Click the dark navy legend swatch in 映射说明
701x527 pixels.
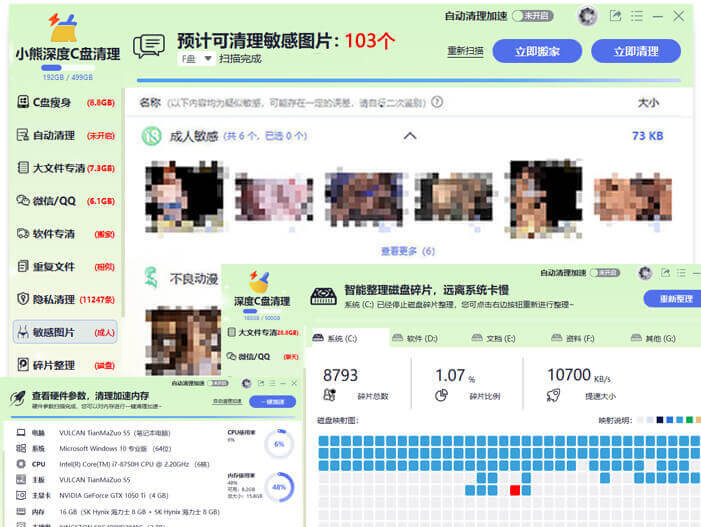point(659,420)
